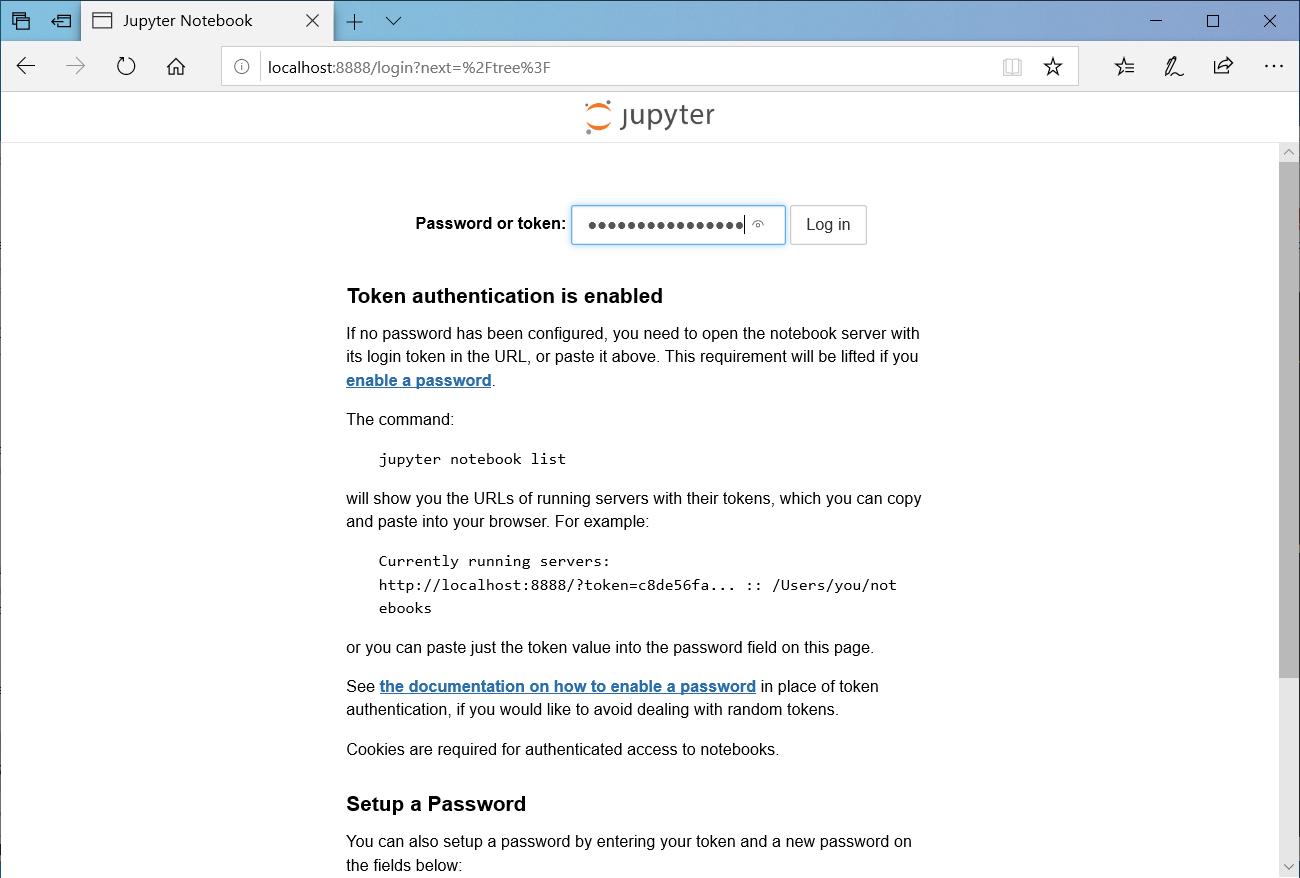Open Settings and more menu
This screenshot has width=1300, height=878.
[1273, 67]
